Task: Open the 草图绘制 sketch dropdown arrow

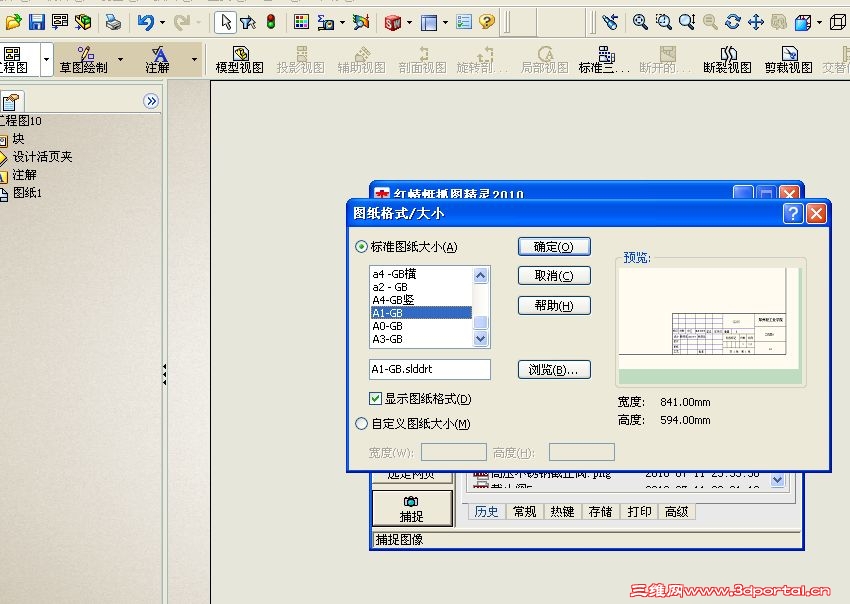Action: 120,59
